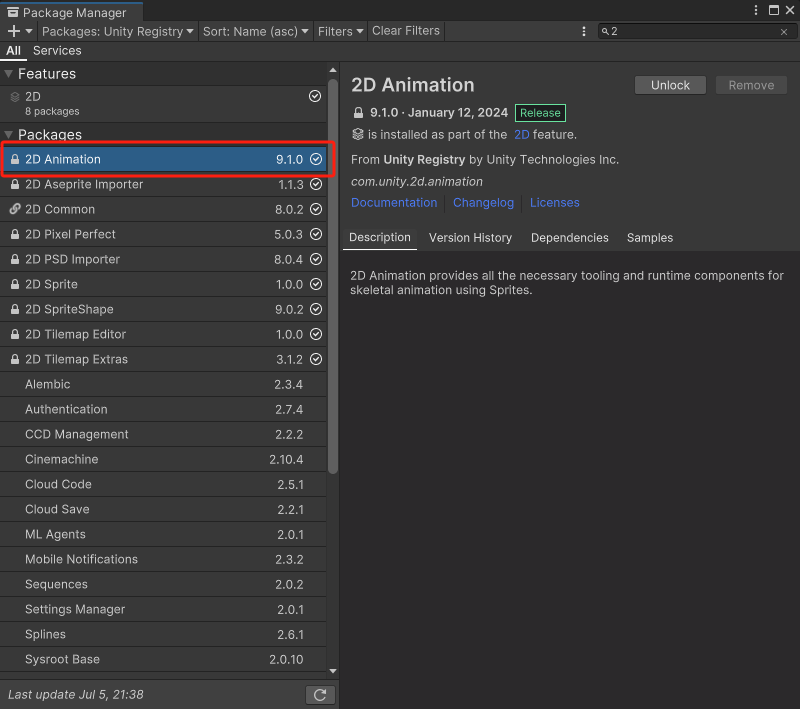This screenshot has width=800, height=709.
Task: Click inside the package search field
Action: pyautogui.click(x=696, y=32)
